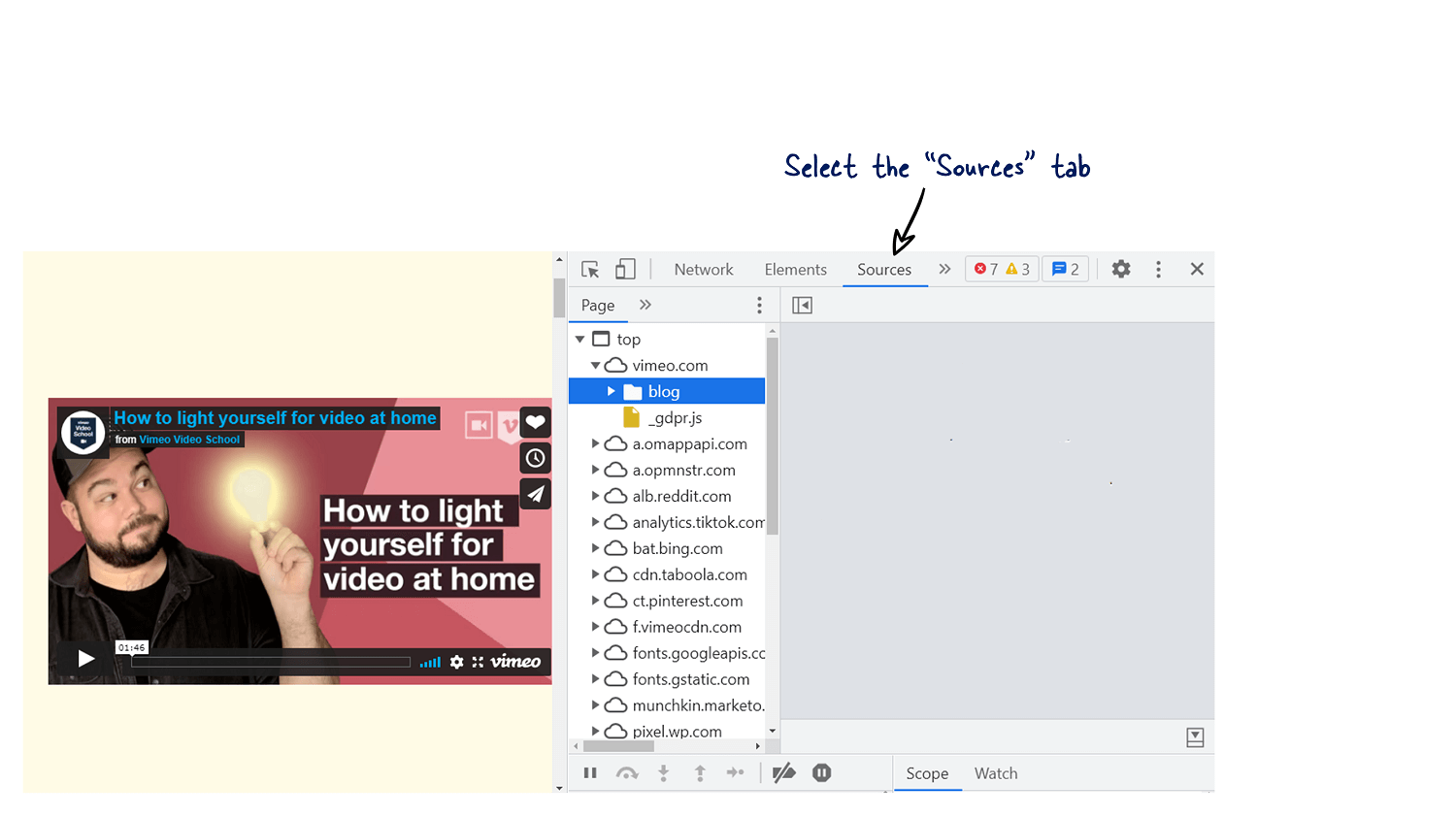Expand a.omappapi.com domain
Viewport: 1456px width, 818px height.
[x=596, y=443]
